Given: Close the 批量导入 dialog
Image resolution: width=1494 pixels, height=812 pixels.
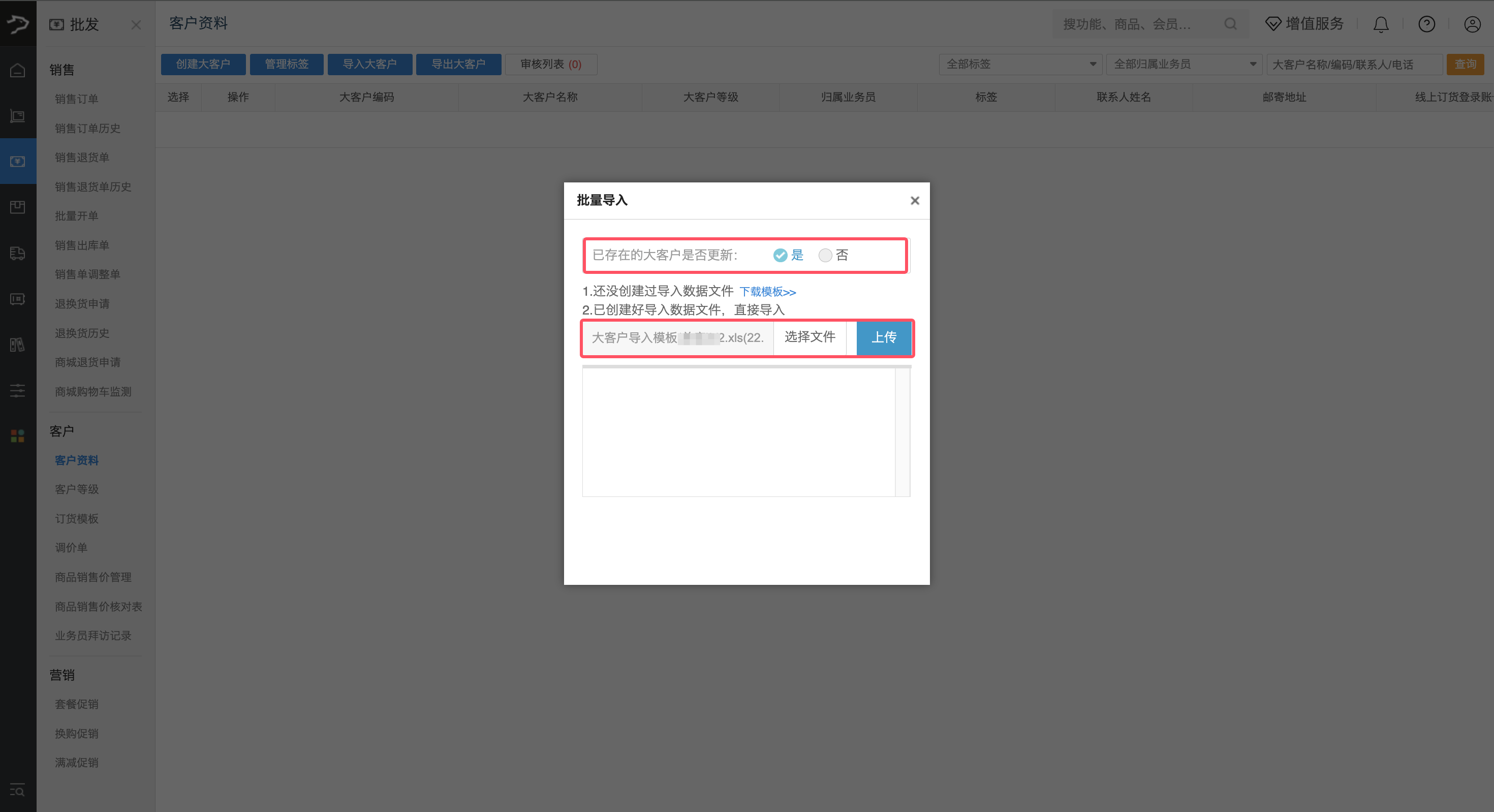Looking at the screenshot, I should point(915,201).
